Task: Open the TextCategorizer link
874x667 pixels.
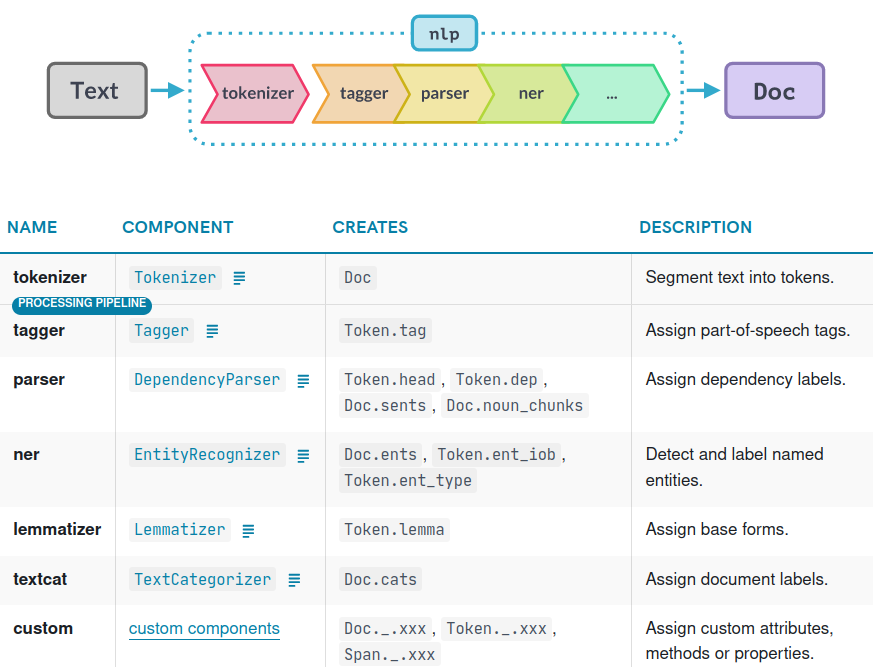Action: (202, 580)
